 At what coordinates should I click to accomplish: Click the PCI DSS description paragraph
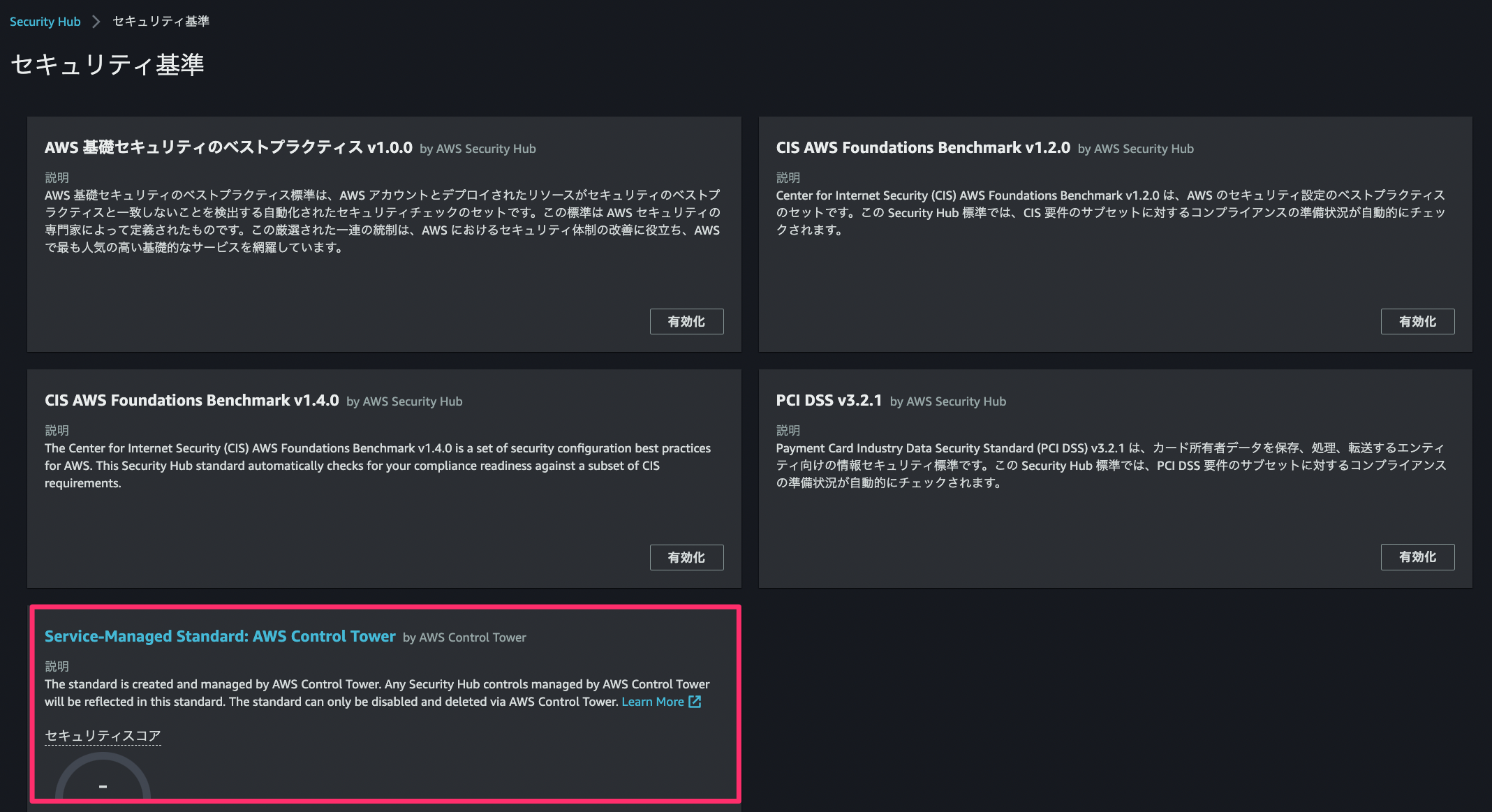coord(1111,465)
